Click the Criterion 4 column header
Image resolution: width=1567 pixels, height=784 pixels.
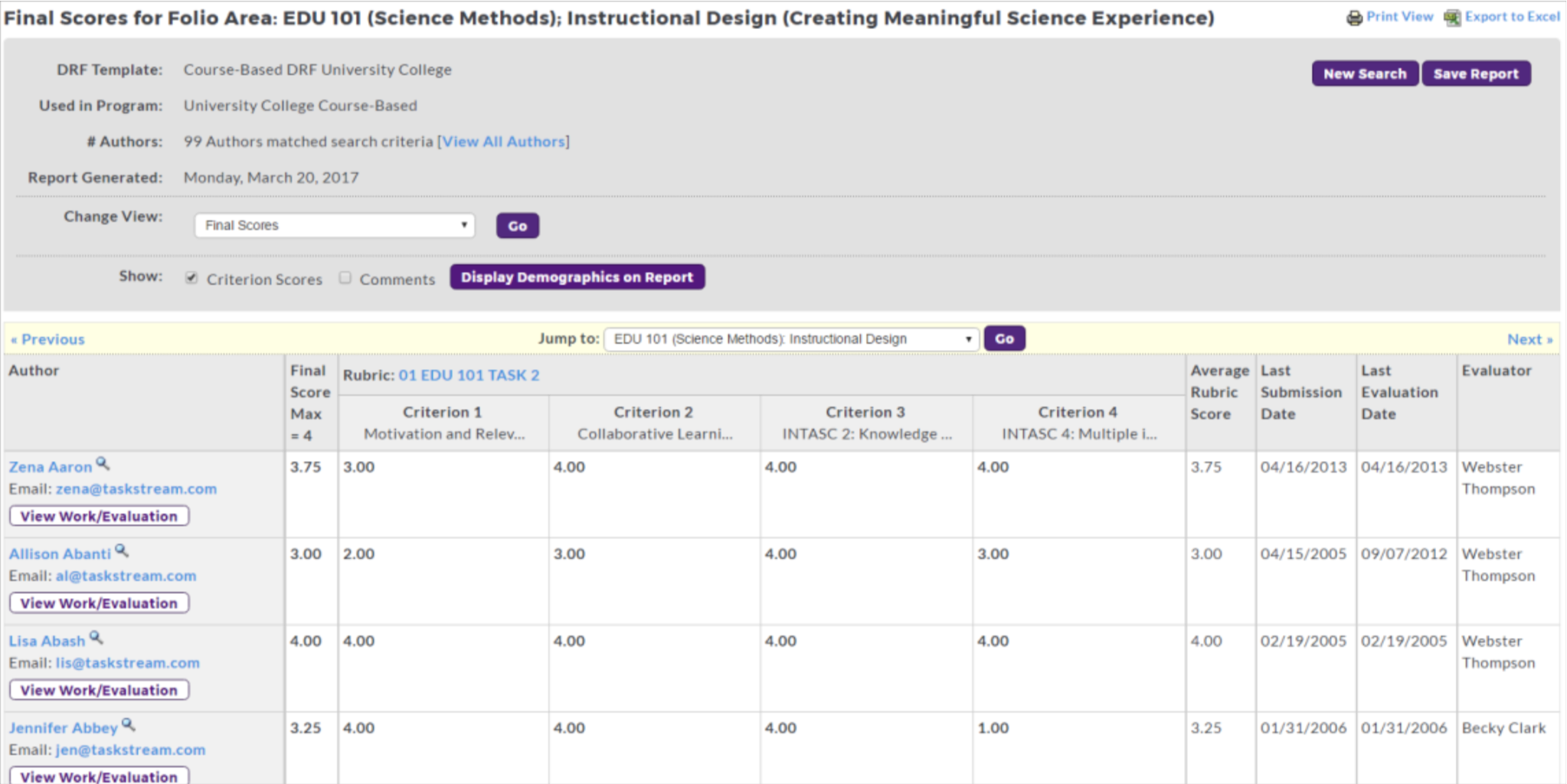pos(1078,423)
